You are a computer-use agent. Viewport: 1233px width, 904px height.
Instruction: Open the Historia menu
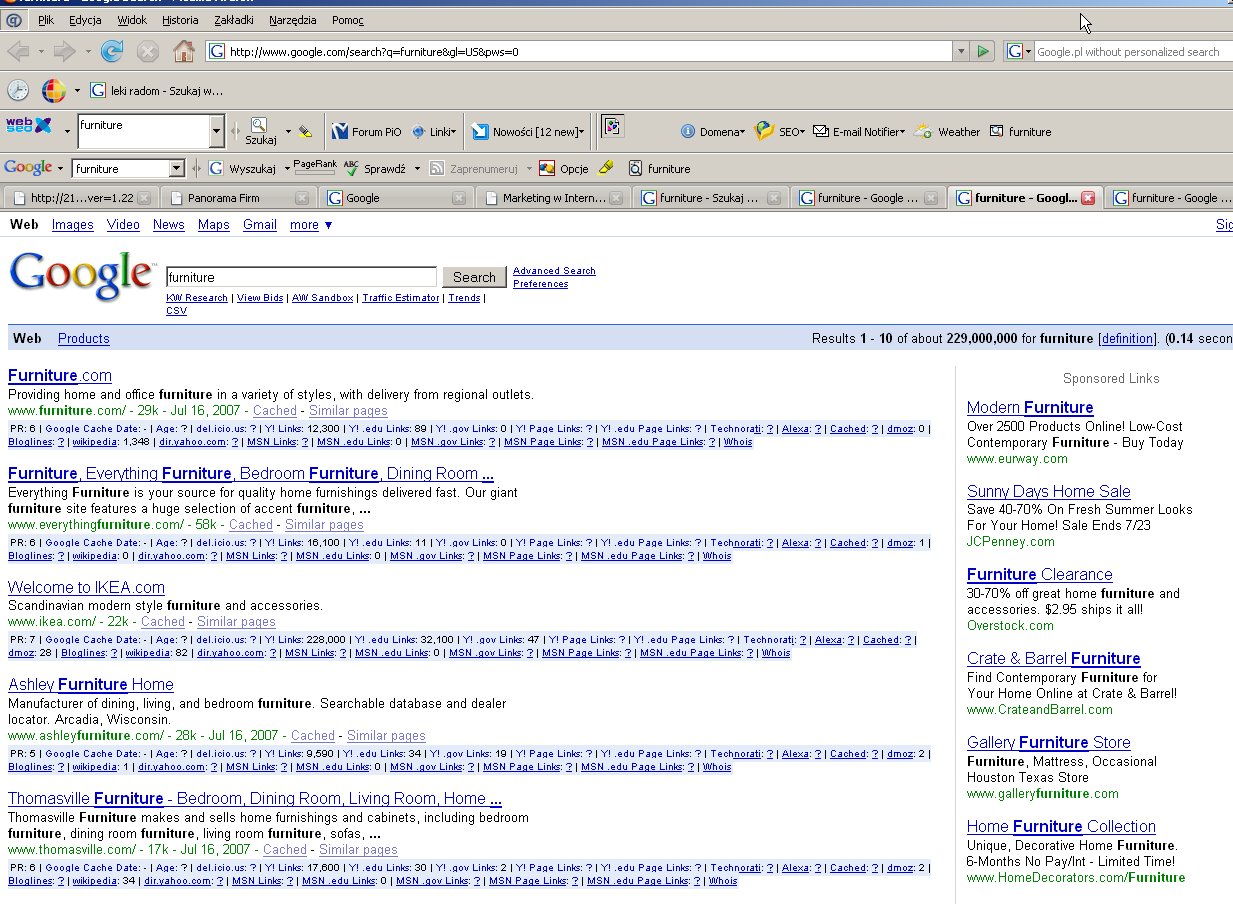[180, 20]
